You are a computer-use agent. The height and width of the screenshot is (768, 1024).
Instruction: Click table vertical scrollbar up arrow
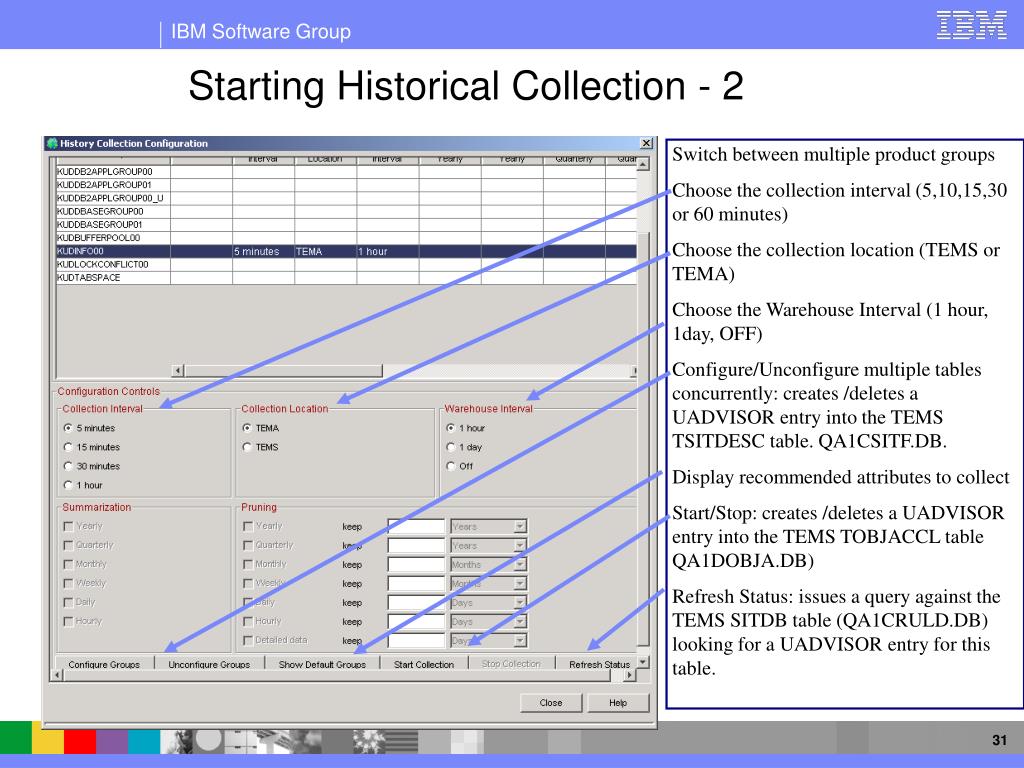[643, 164]
